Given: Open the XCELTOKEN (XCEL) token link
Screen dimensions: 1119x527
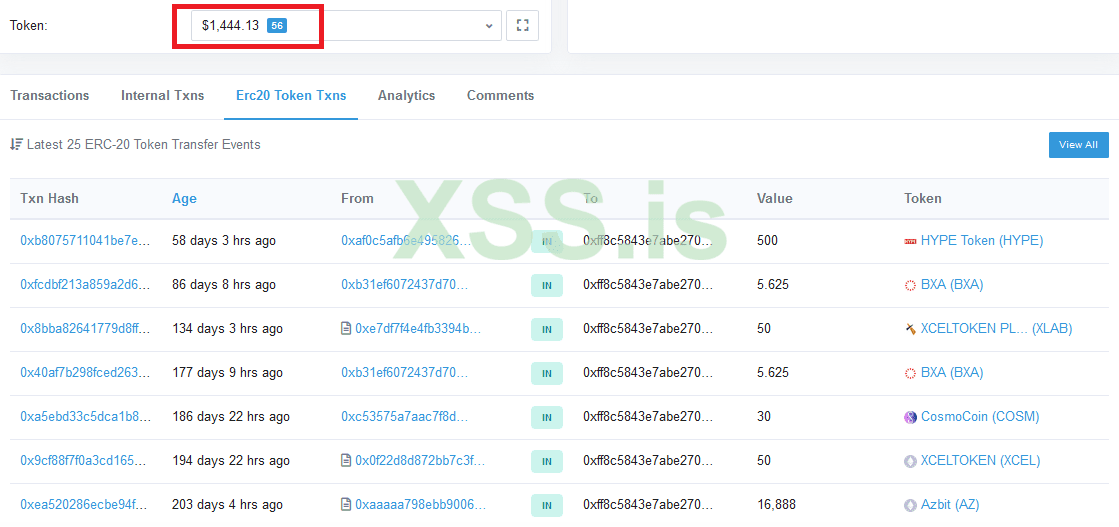Looking at the screenshot, I should point(981,461).
